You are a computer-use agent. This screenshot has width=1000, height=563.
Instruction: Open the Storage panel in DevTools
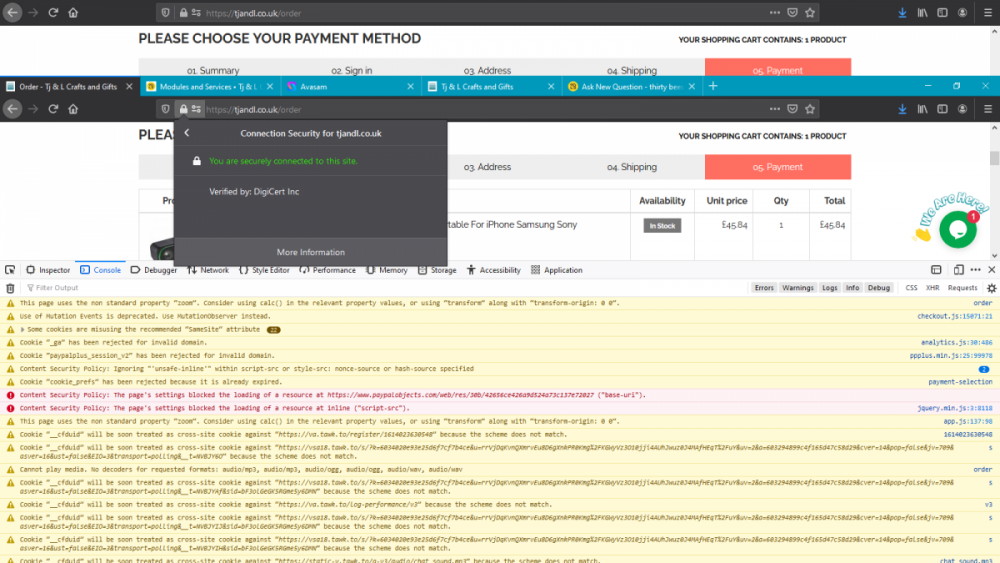[438, 270]
